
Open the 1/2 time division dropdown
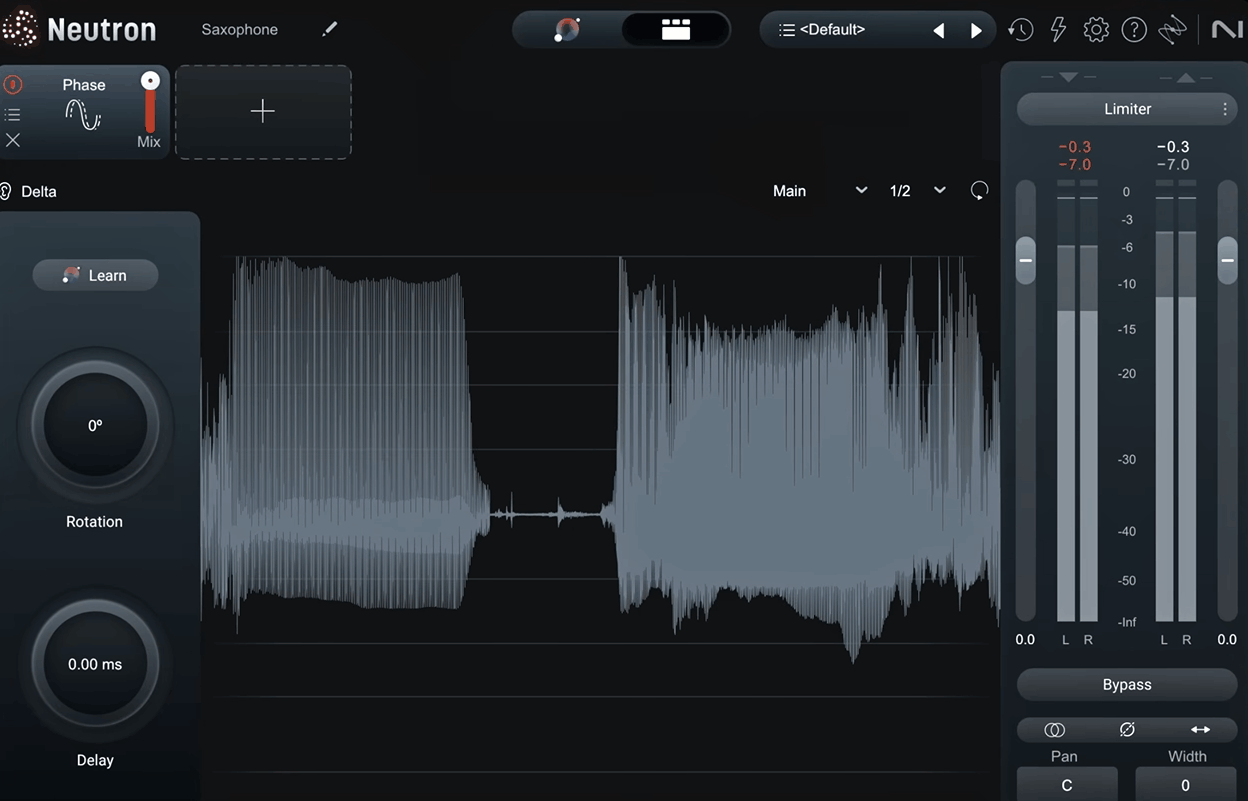click(x=918, y=191)
